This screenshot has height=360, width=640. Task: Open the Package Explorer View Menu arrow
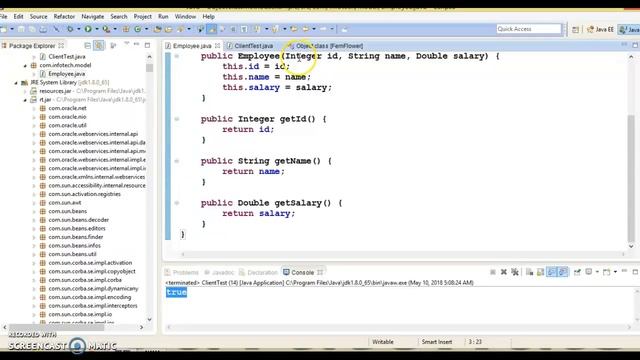[x=127, y=44]
